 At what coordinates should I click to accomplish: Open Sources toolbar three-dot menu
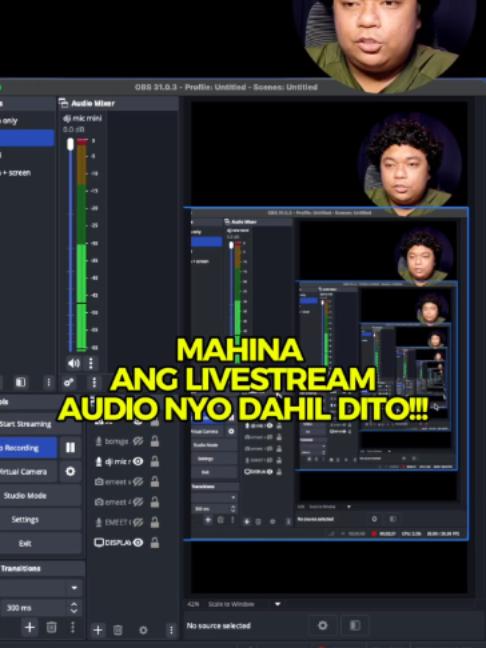click(171, 630)
